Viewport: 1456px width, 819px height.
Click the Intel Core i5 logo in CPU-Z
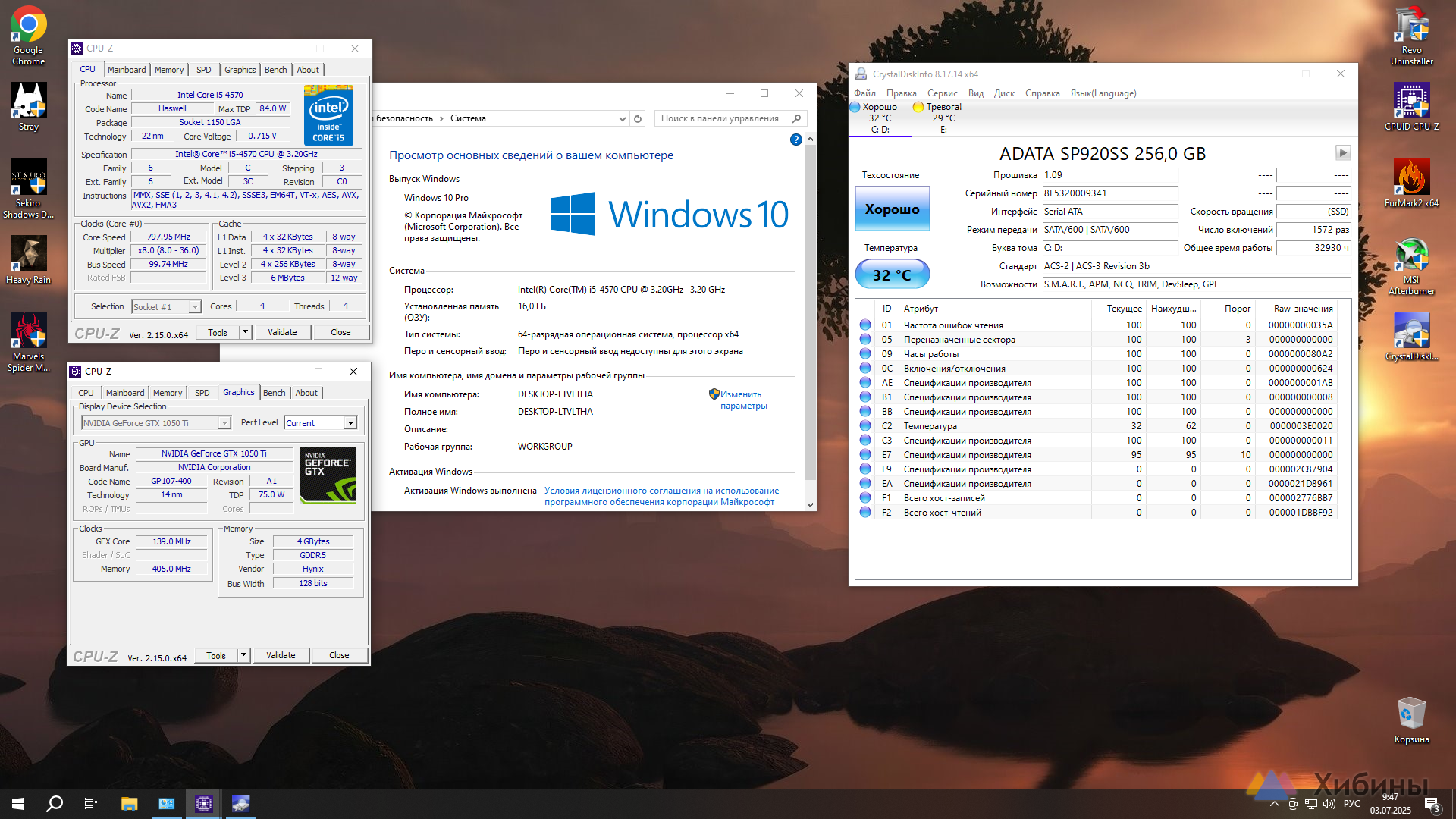point(329,115)
